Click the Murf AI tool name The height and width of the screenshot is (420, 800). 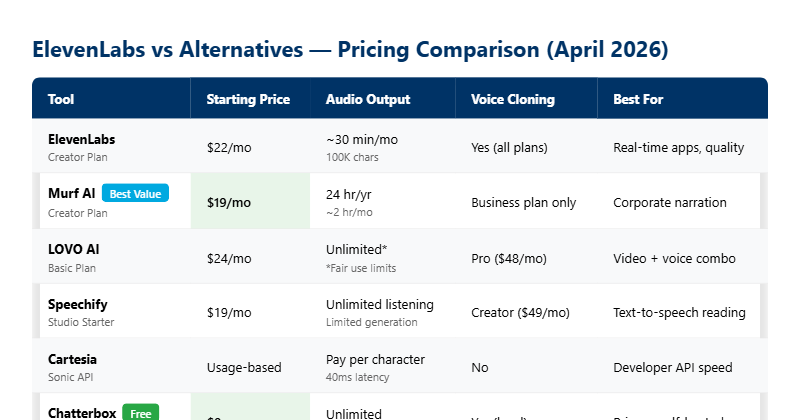tap(70, 194)
